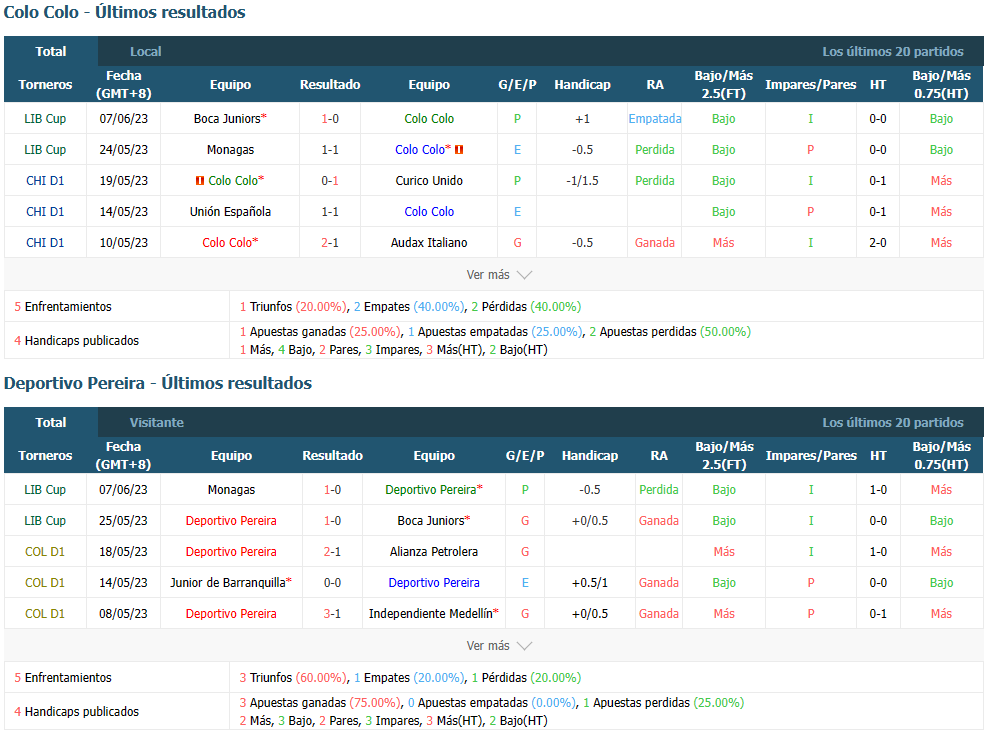The height and width of the screenshot is (735, 988).
Task: Click the 'Empatada' RA value
Action: click(x=655, y=119)
